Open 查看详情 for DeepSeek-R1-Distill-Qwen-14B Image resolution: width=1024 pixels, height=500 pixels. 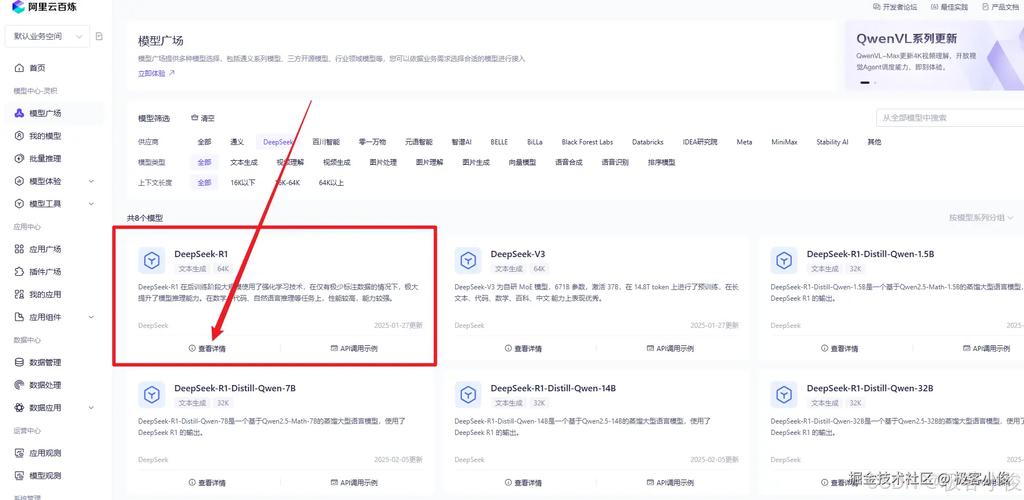[523, 483]
